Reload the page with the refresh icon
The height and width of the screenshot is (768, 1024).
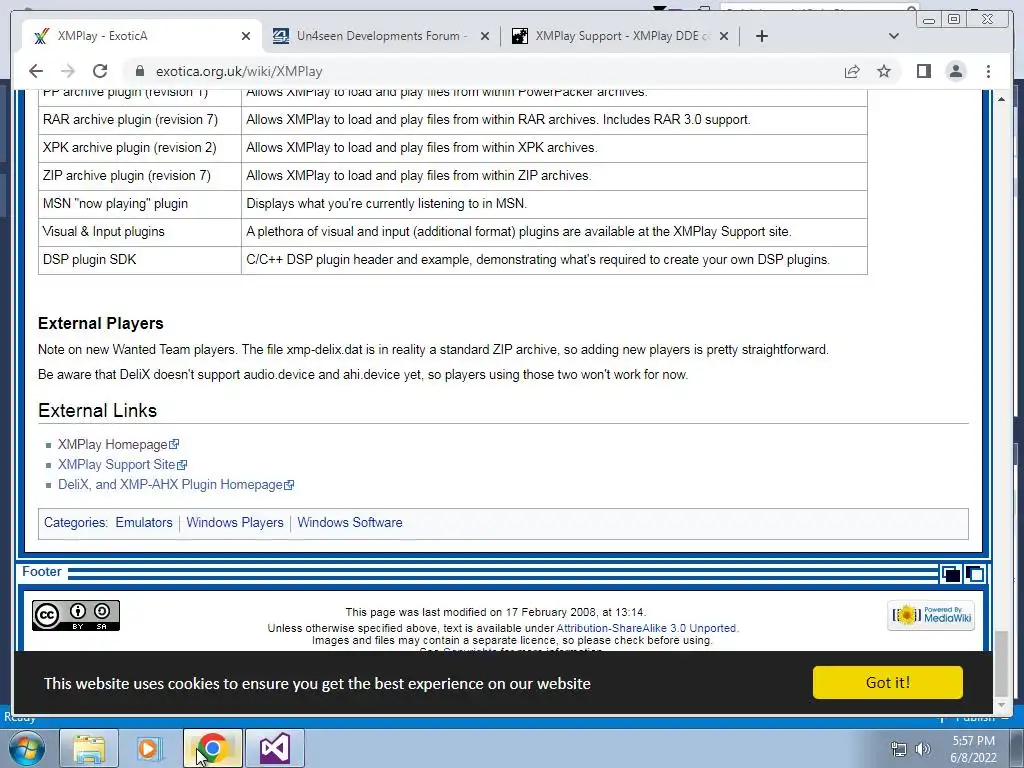100,71
